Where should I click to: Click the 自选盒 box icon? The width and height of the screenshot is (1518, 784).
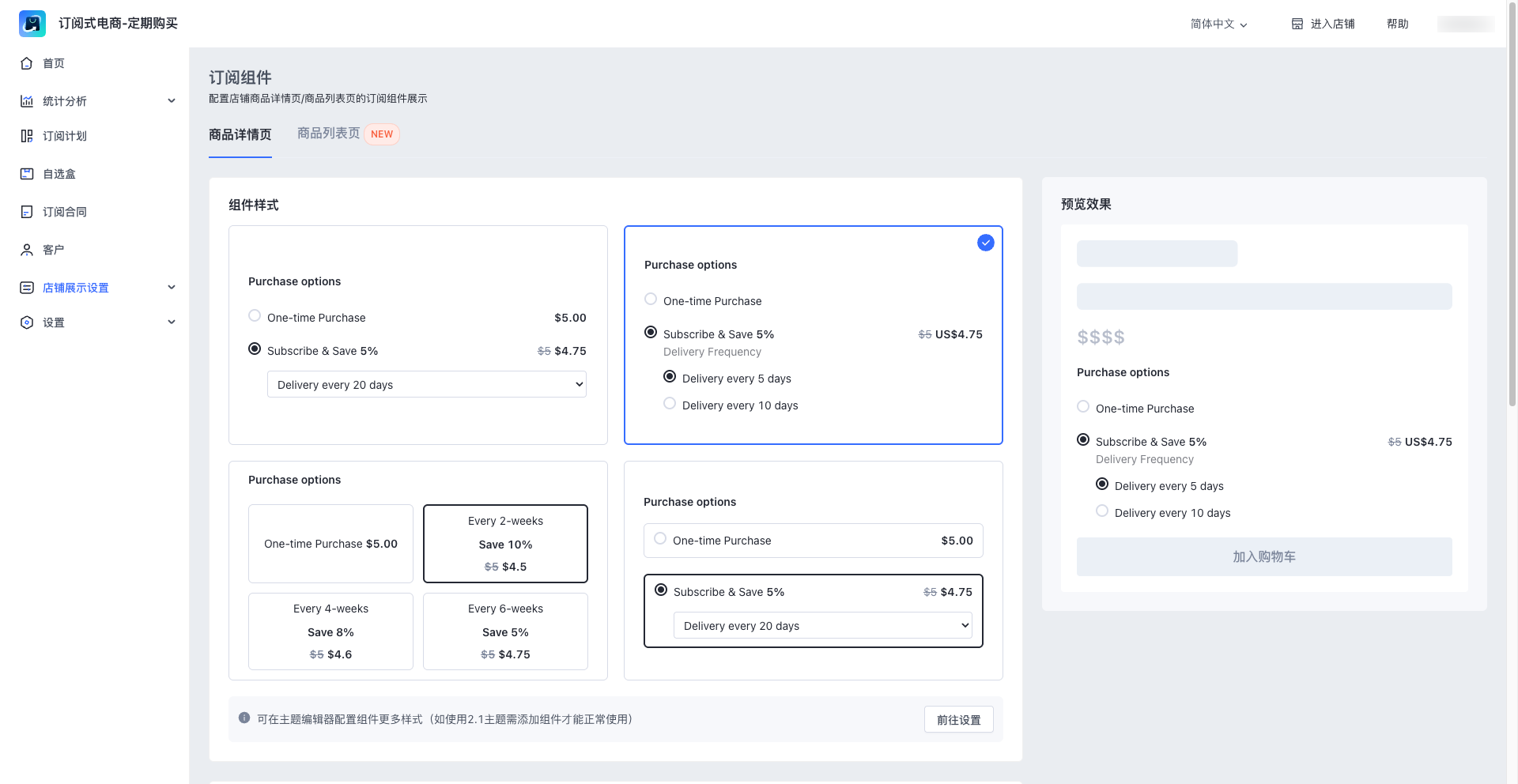pyautogui.click(x=27, y=174)
